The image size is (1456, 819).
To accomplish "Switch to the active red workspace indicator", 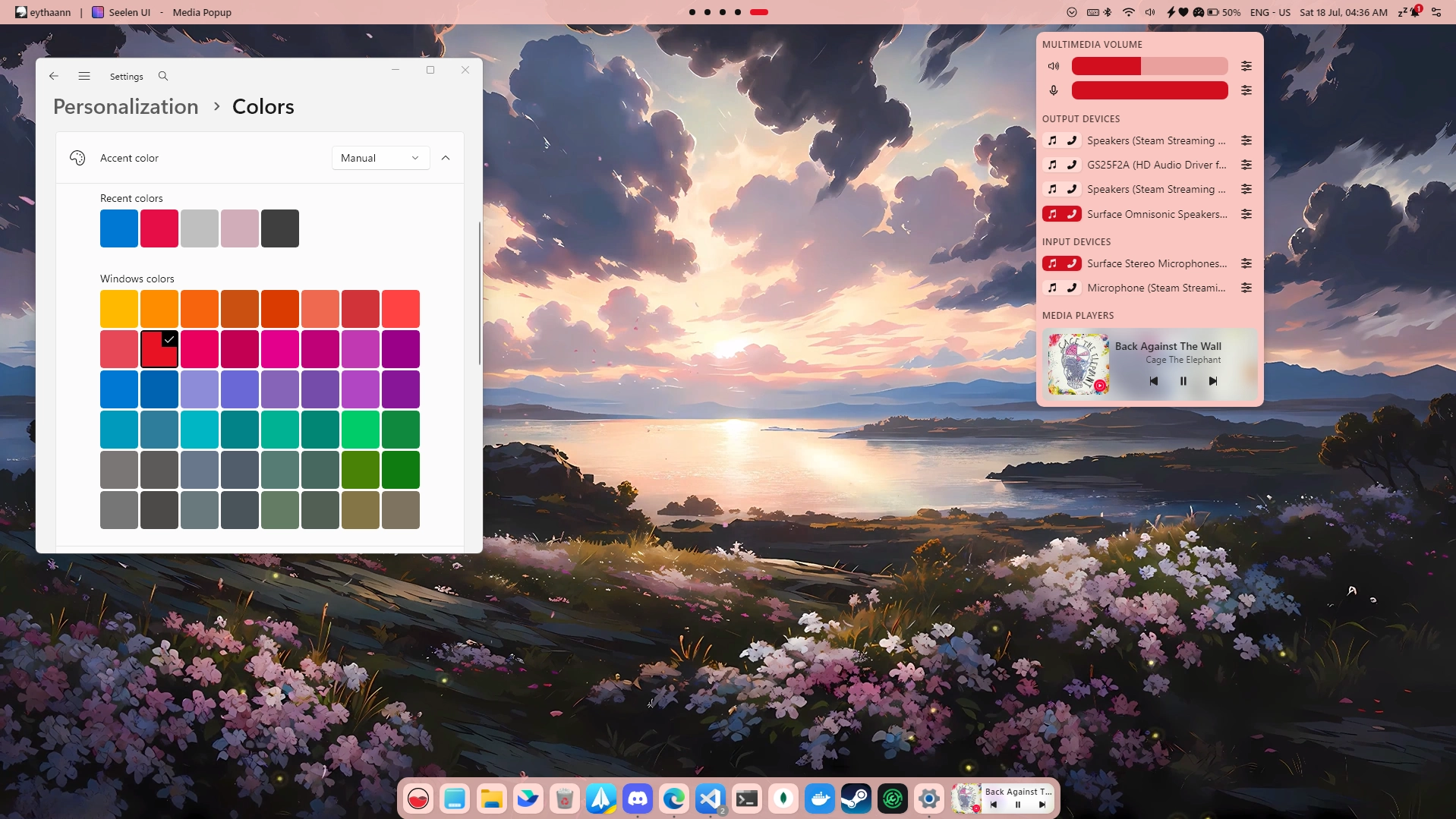I will pos(759,12).
